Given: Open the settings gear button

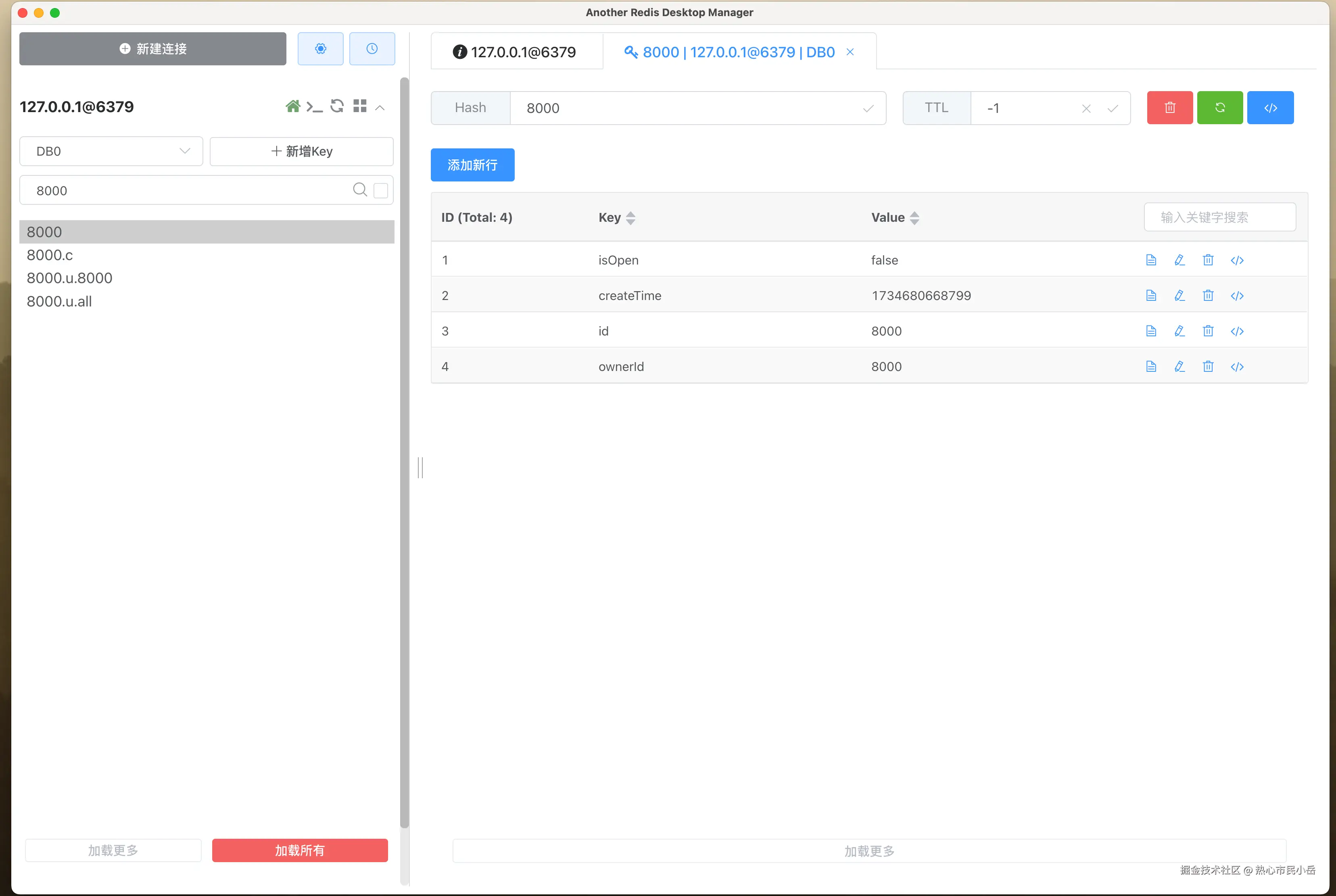Looking at the screenshot, I should [x=320, y=49].
